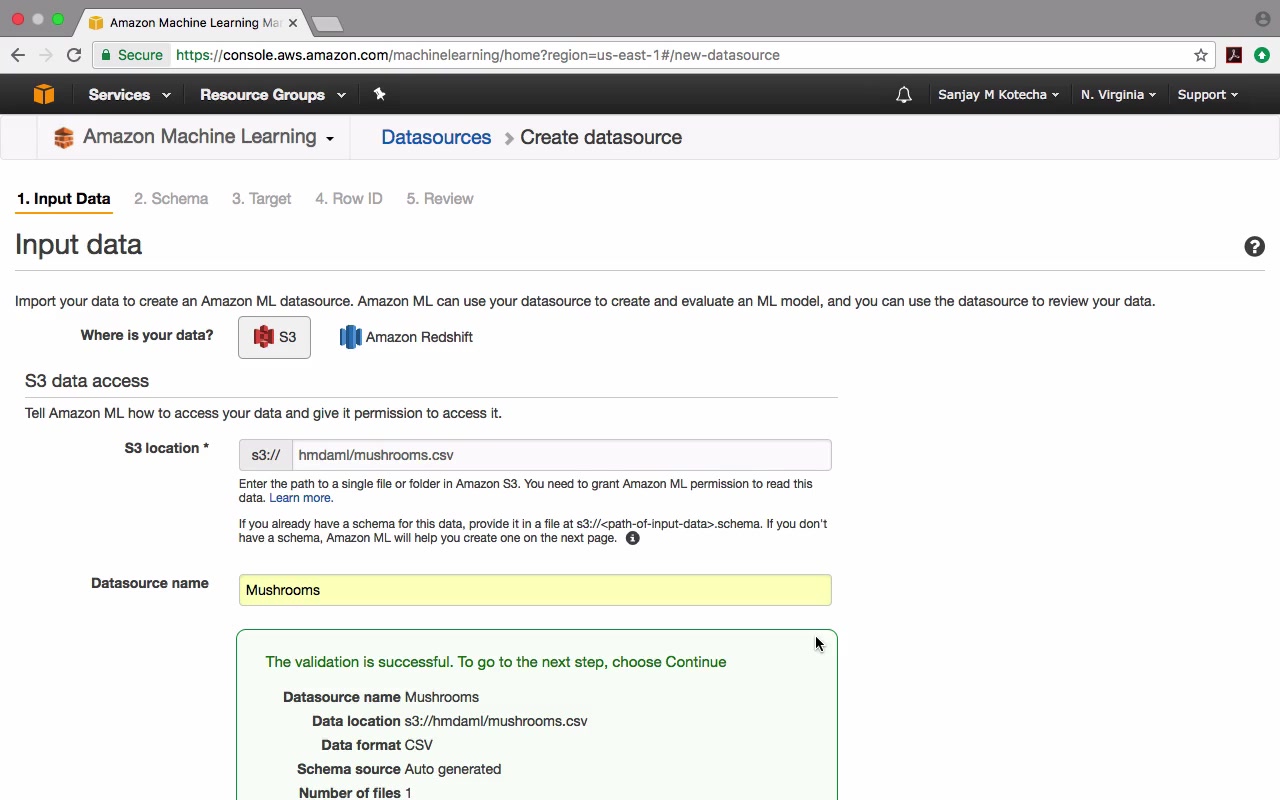Open the N. Virginia region selector

click(1118, 95)
